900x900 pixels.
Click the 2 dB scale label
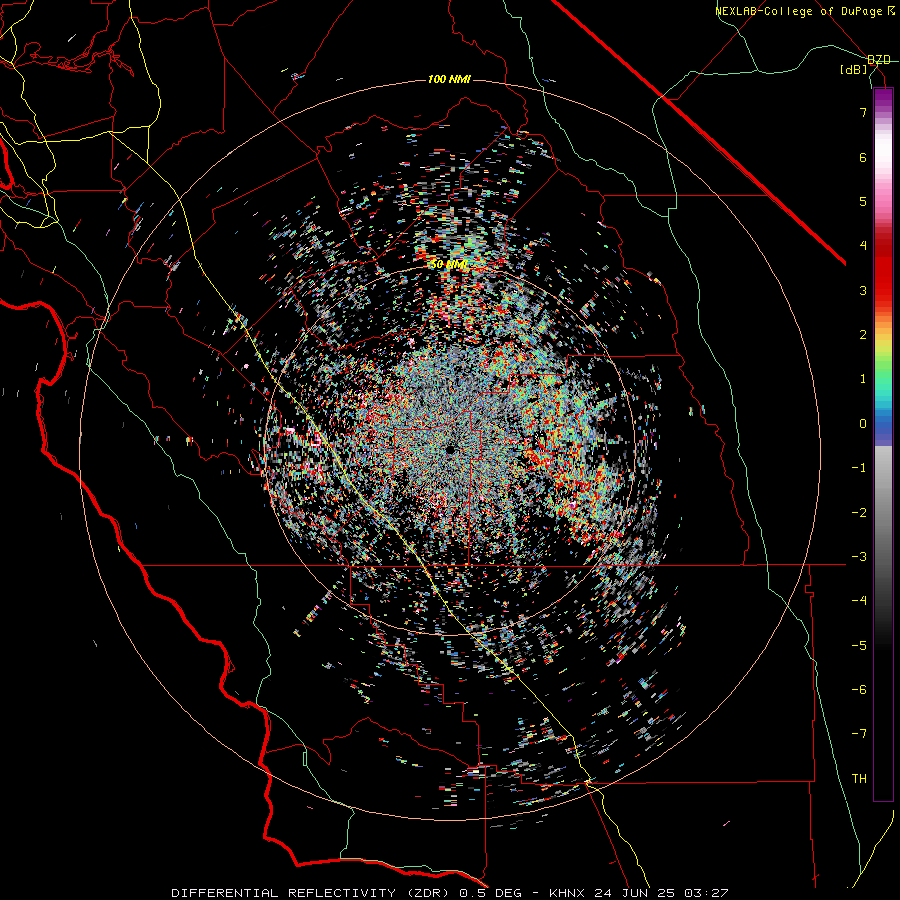pyautogui.click(x=863, y=335)
